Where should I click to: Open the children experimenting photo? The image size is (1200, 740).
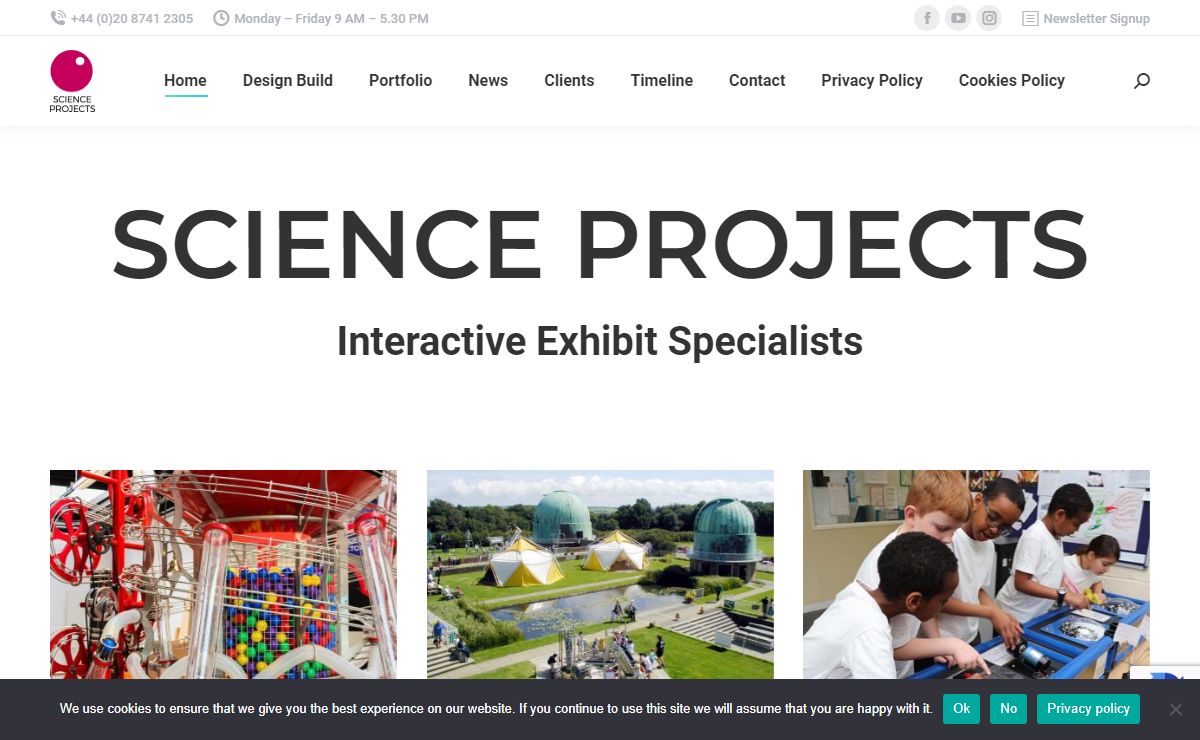(x=976, y=574)
